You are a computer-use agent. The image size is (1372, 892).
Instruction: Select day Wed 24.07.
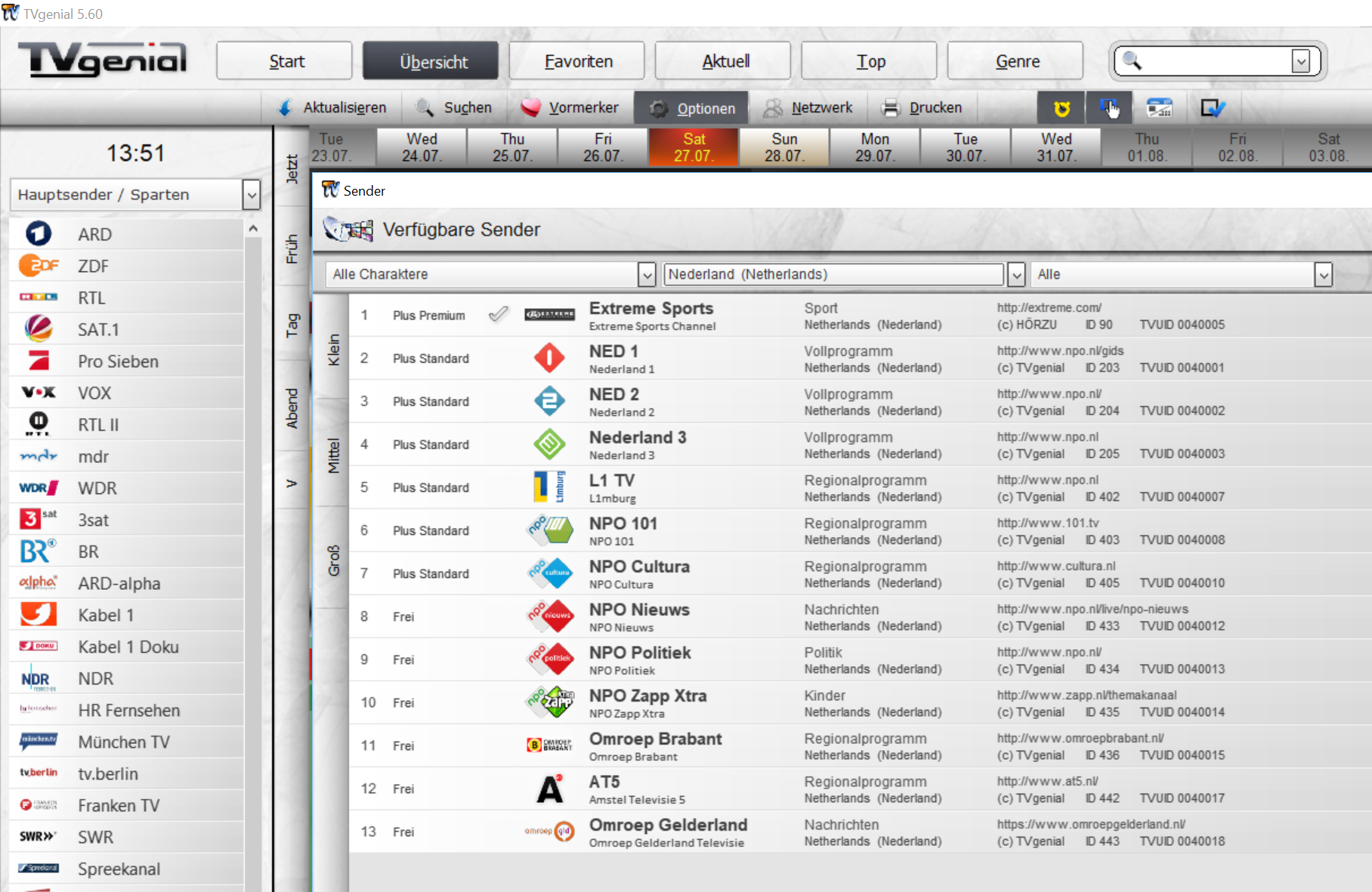pyautogui.click(x=422, y=147)
